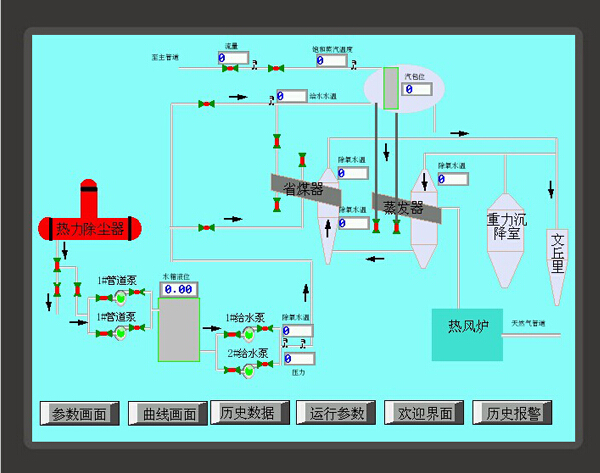Toggle the valve on the 至主管道 main pipeline nearest the 饱和蒸汽温度 field
This screenshot has width=600, height=473.
click(277, 68)
